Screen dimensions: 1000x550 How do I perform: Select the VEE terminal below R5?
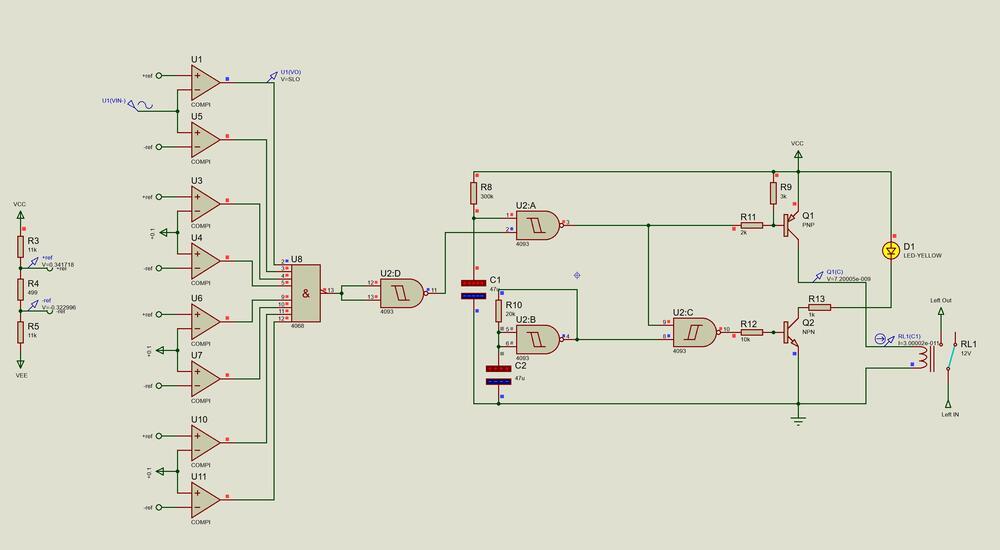[20, 362]
